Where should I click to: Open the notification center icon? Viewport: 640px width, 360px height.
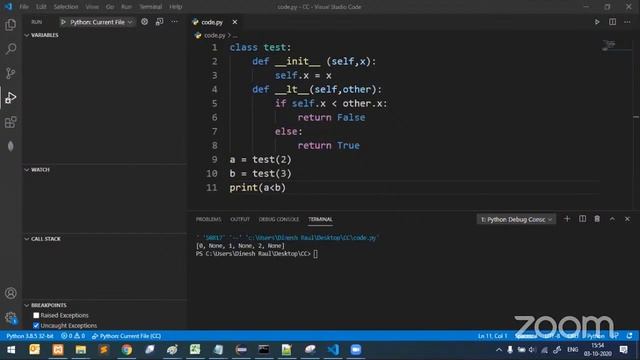click(623, 350)
